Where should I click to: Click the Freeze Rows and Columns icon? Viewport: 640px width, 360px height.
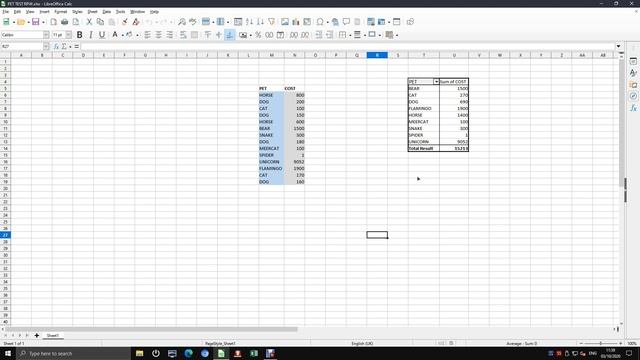pyautogui.click(x=382, y=22)
